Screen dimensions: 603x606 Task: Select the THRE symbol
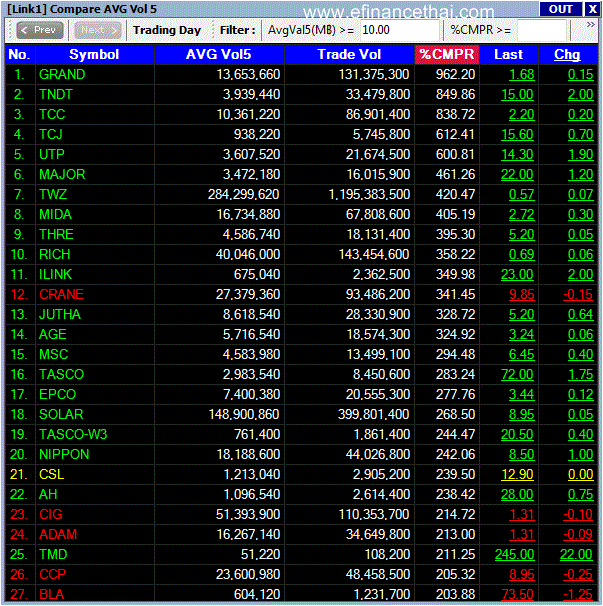(56, 235)
